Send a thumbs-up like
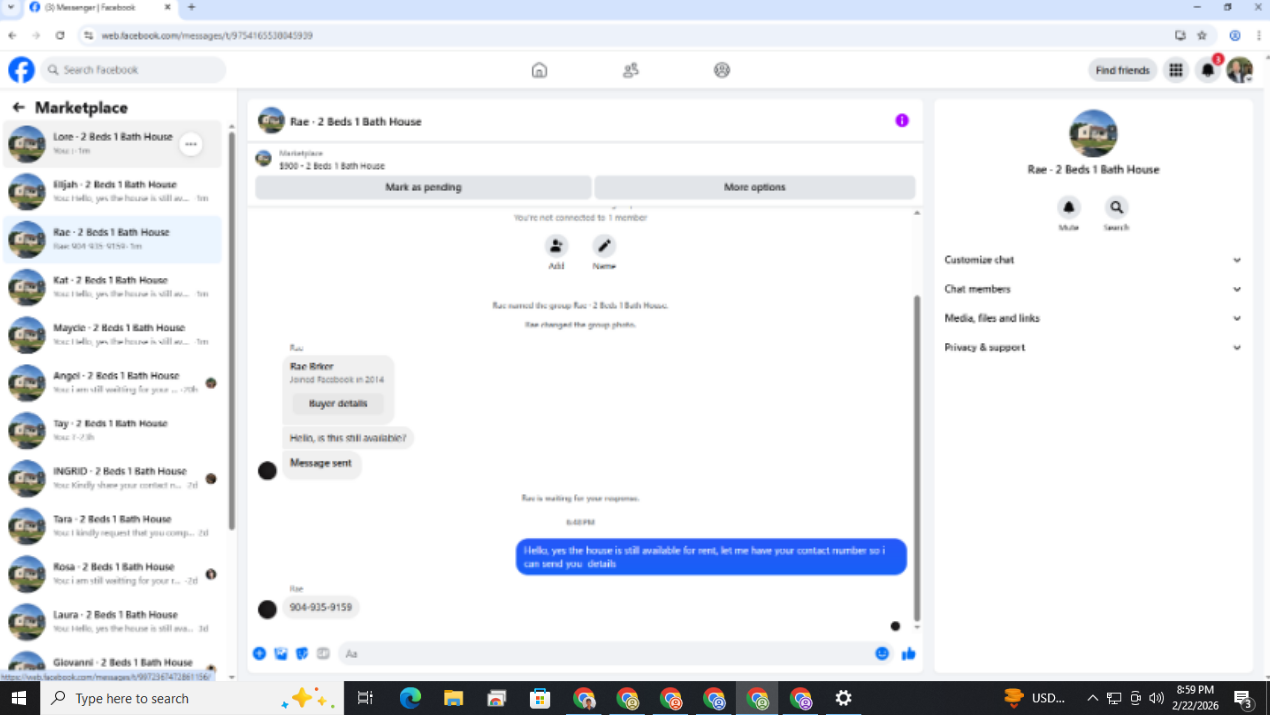This screenshot has height=715, width=1270. 908,653
